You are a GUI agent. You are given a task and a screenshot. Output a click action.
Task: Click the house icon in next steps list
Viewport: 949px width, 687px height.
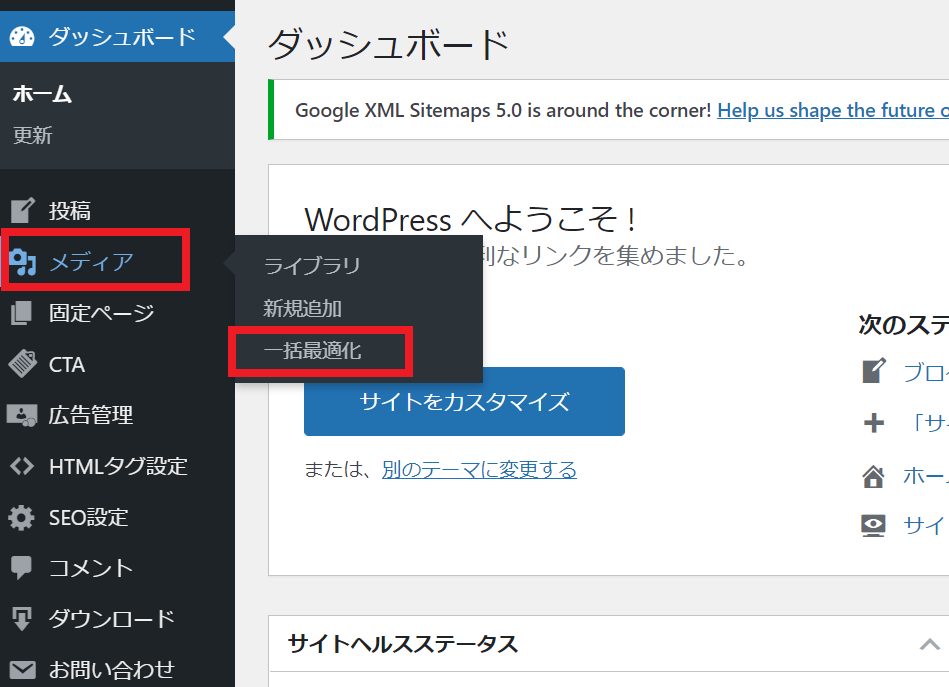point(873,476)
